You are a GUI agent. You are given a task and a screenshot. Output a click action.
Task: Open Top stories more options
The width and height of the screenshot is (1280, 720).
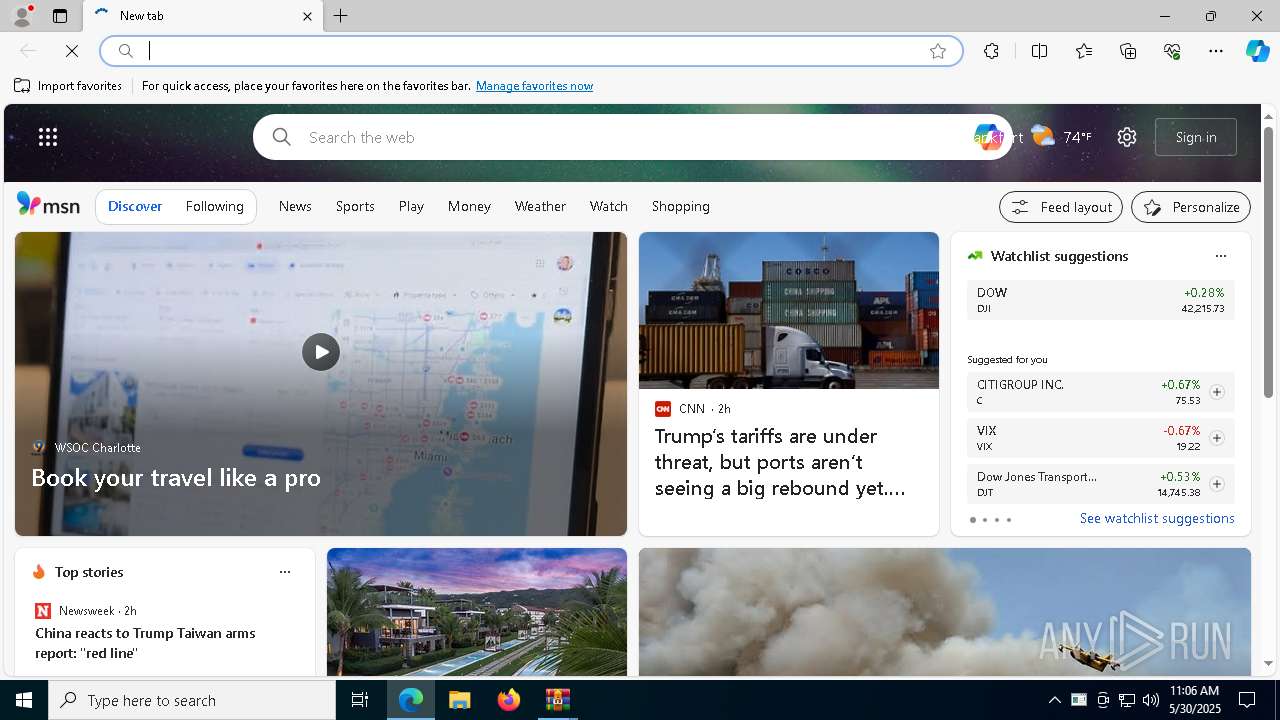pos(285,572)
